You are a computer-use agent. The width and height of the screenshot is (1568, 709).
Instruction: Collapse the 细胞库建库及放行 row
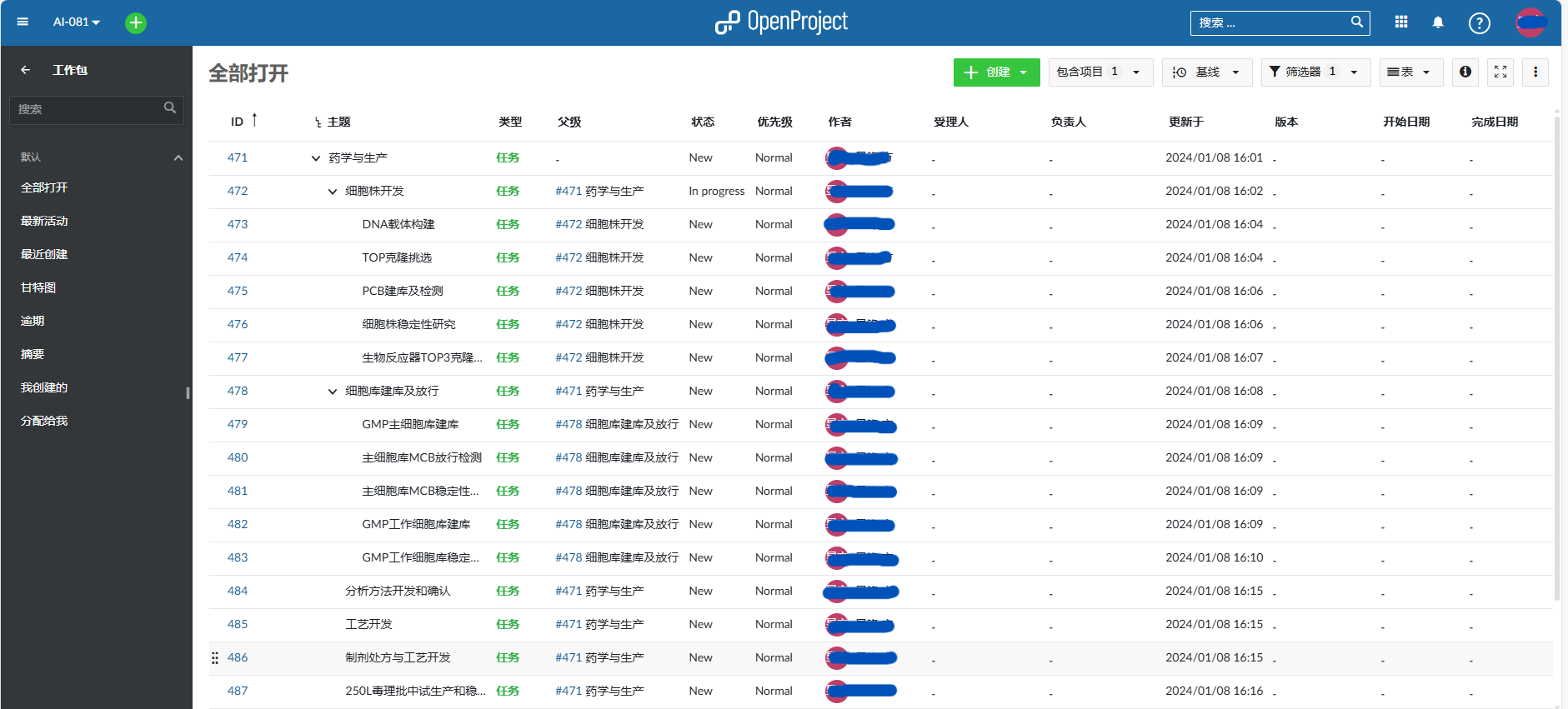pyautogui.click(x=333, y=392)
